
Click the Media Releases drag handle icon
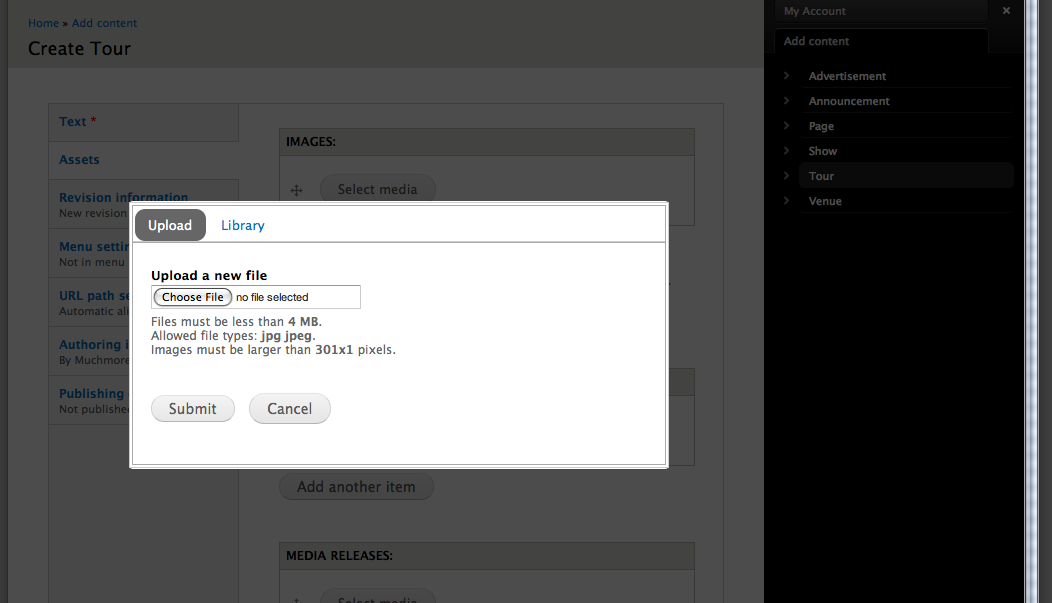pyautogui.click(x=296, y=597)
